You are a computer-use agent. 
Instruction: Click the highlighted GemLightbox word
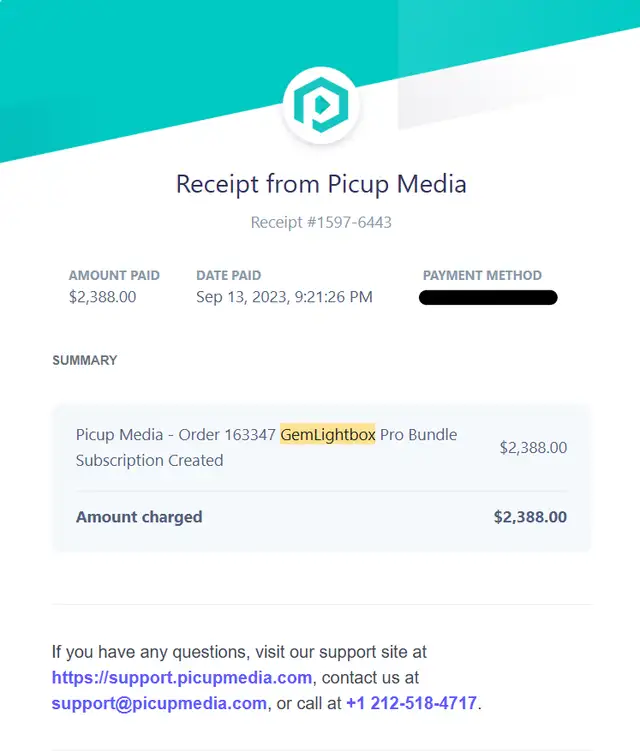tap(328, 434)
